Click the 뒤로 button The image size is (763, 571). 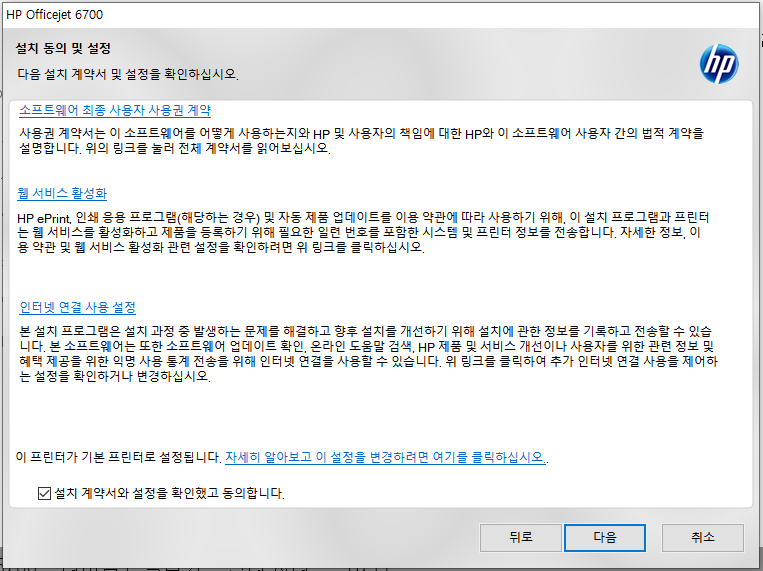tap(520, 537)
